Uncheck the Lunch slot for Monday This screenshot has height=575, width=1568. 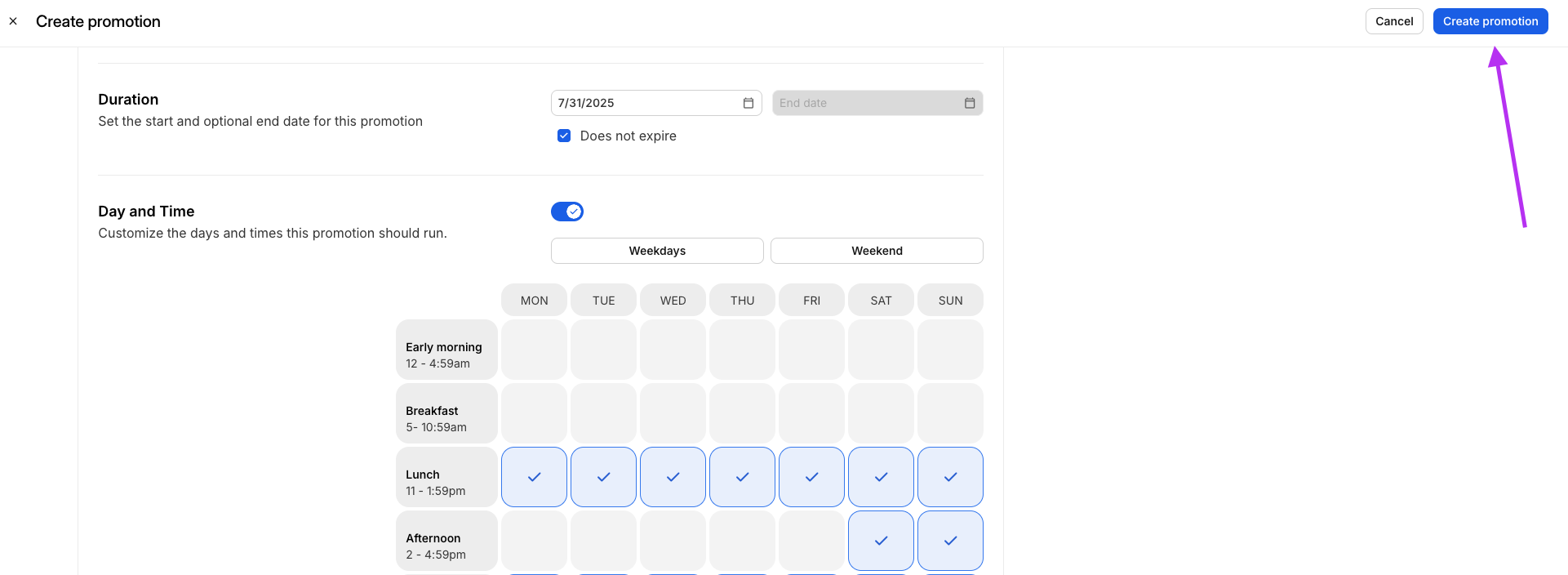(534, 477)
